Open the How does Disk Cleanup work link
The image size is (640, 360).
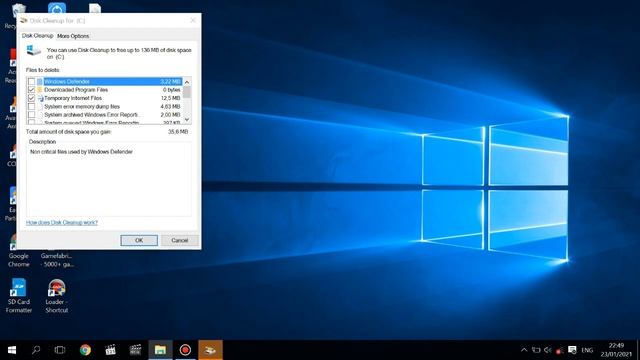point(62,222)
